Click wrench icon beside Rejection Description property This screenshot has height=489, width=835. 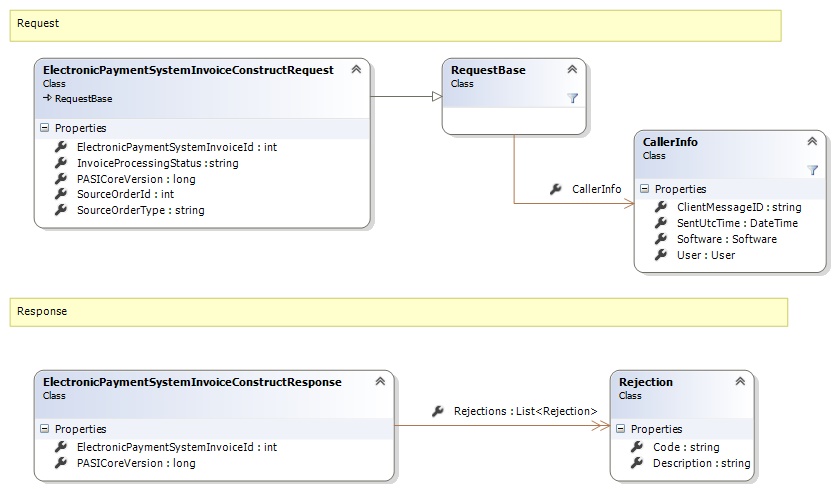pyautogui.click(x=636, y=464)
